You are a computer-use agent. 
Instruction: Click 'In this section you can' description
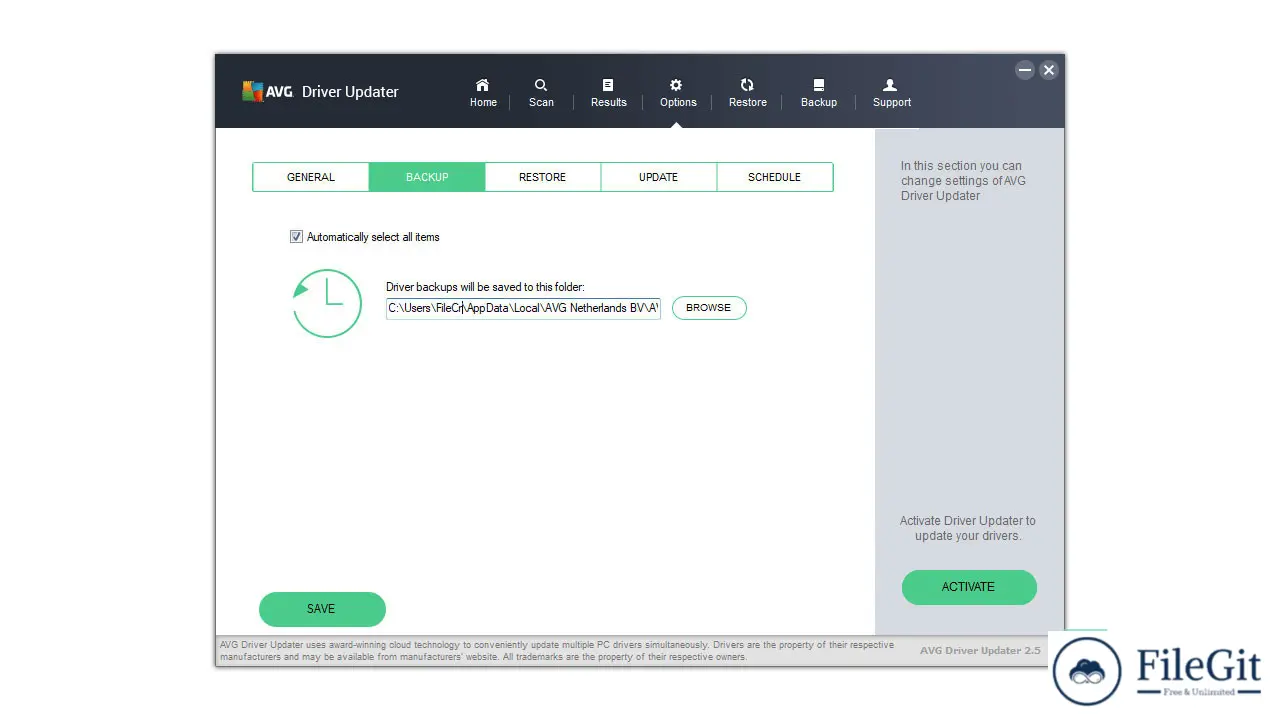tap(963, 181)
